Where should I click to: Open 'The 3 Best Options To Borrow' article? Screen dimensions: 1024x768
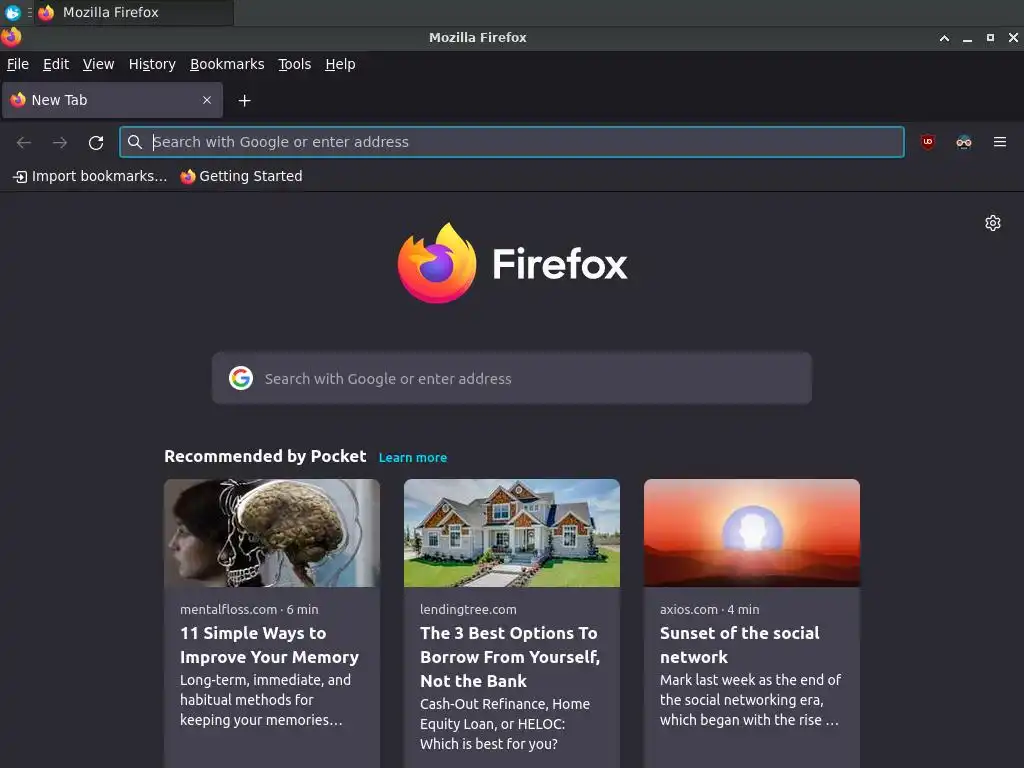(x=510, y=657)
